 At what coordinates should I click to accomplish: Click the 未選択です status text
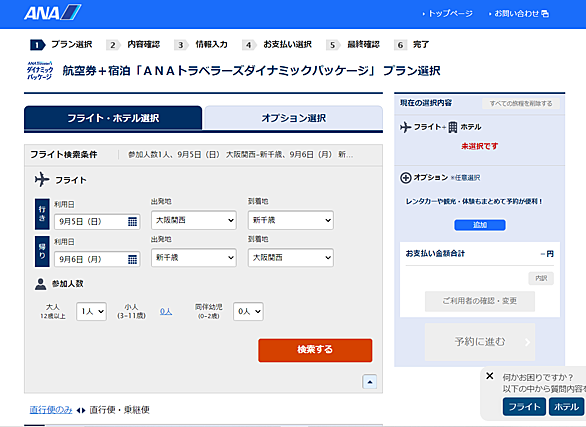click(x=479, y=146)
